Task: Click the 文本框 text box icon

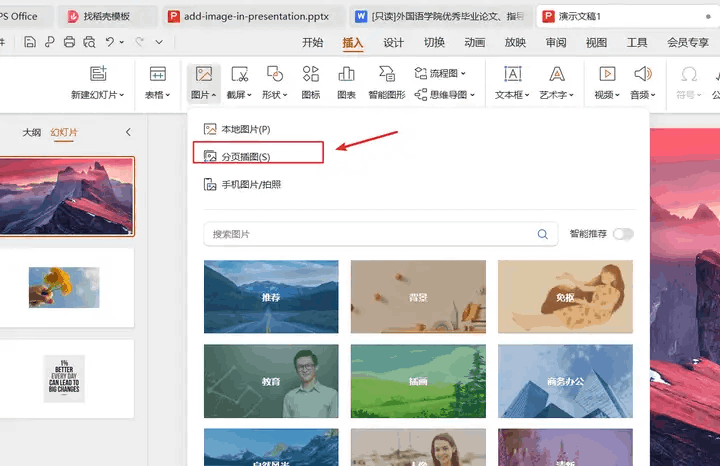Action: [x=512, y=75]
